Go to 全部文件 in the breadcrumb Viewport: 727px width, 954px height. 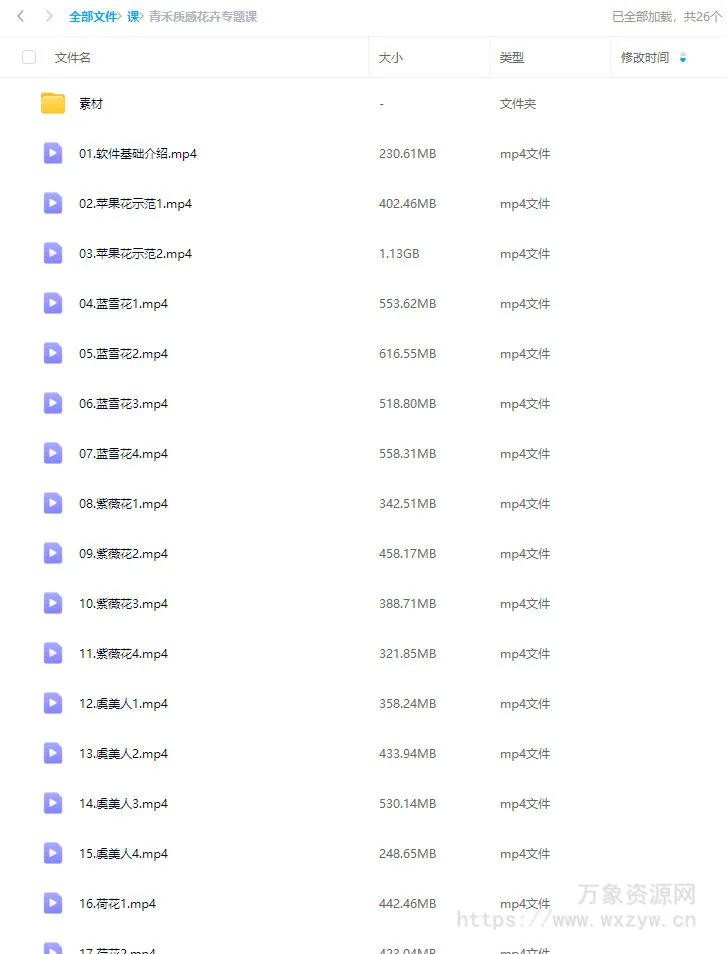coord(93,16)
